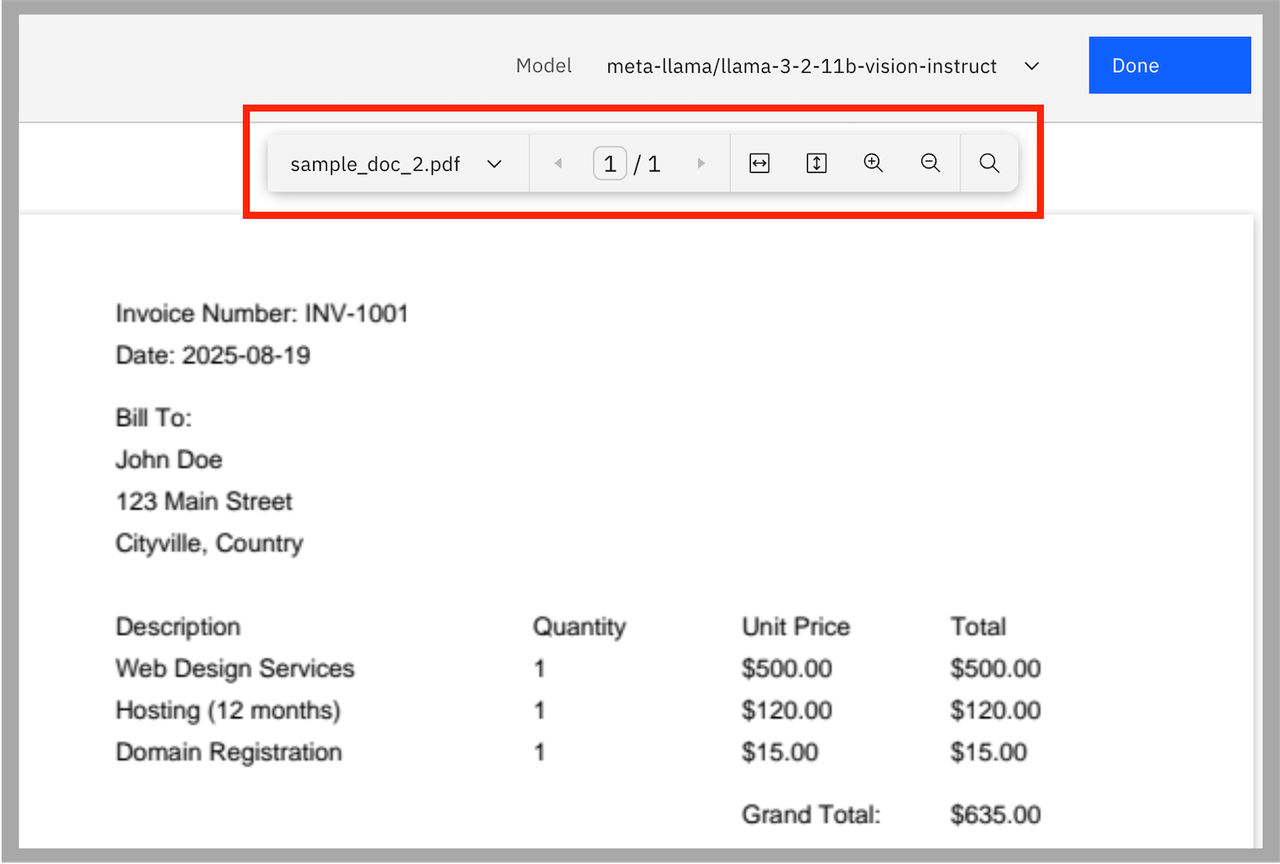
Task: Click the Done button
Action: [1169, 65]
